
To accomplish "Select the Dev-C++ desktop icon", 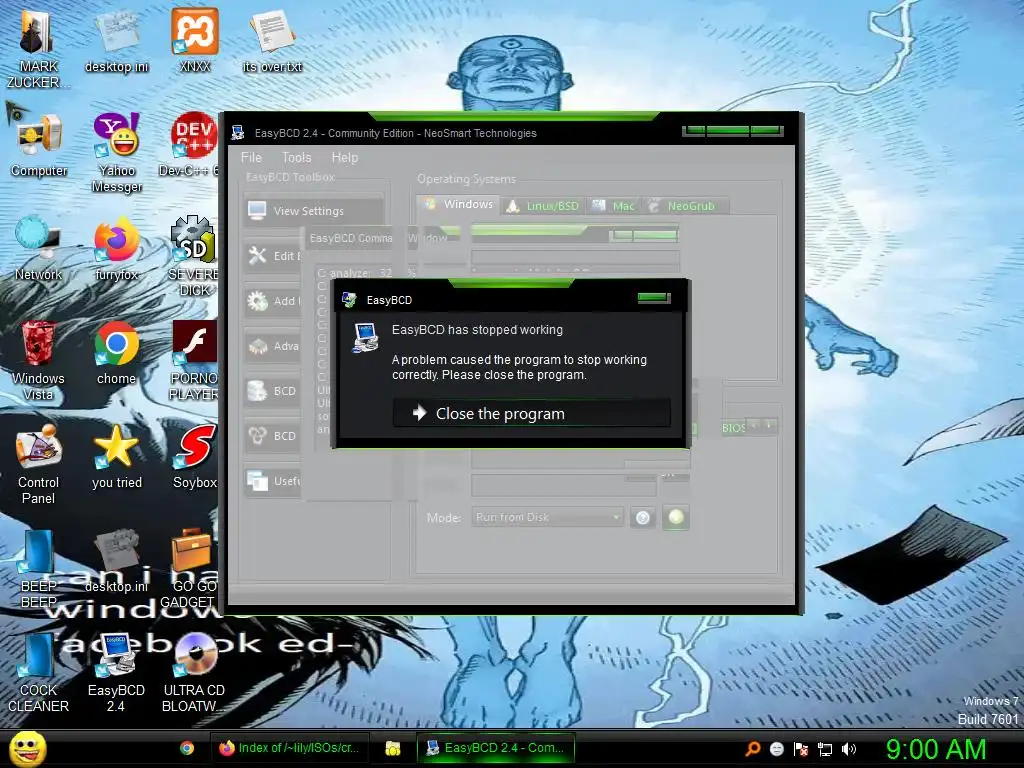I will click(x=189, y=146).
